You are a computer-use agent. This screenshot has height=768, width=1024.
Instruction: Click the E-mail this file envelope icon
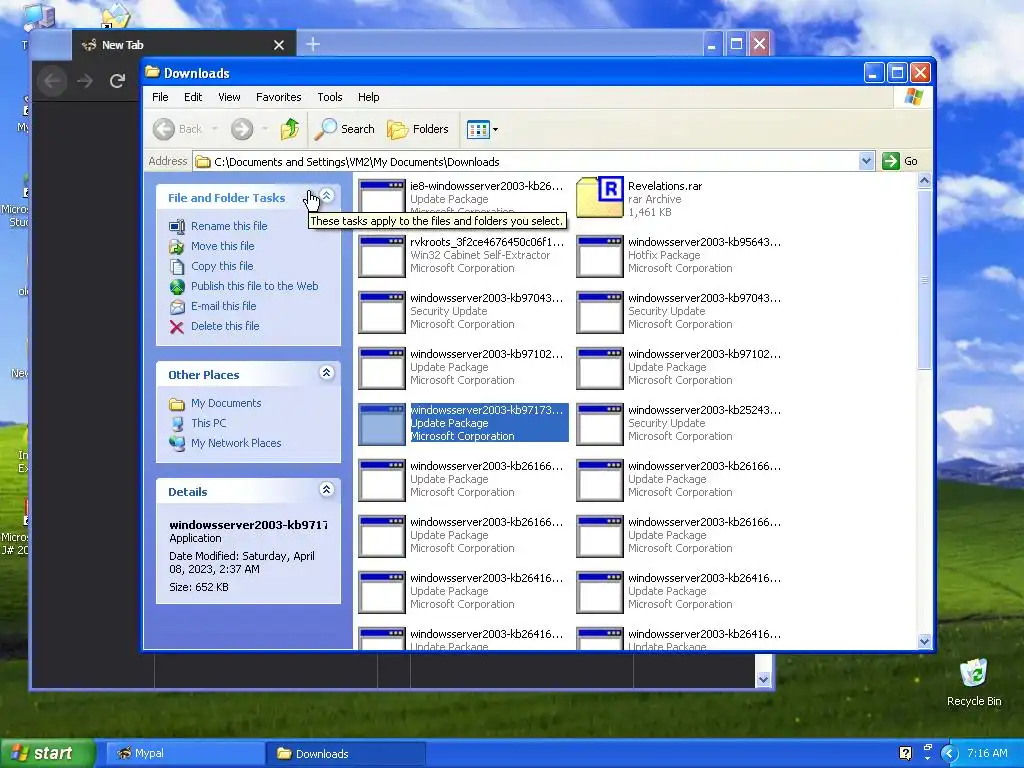tap(177, 307)
